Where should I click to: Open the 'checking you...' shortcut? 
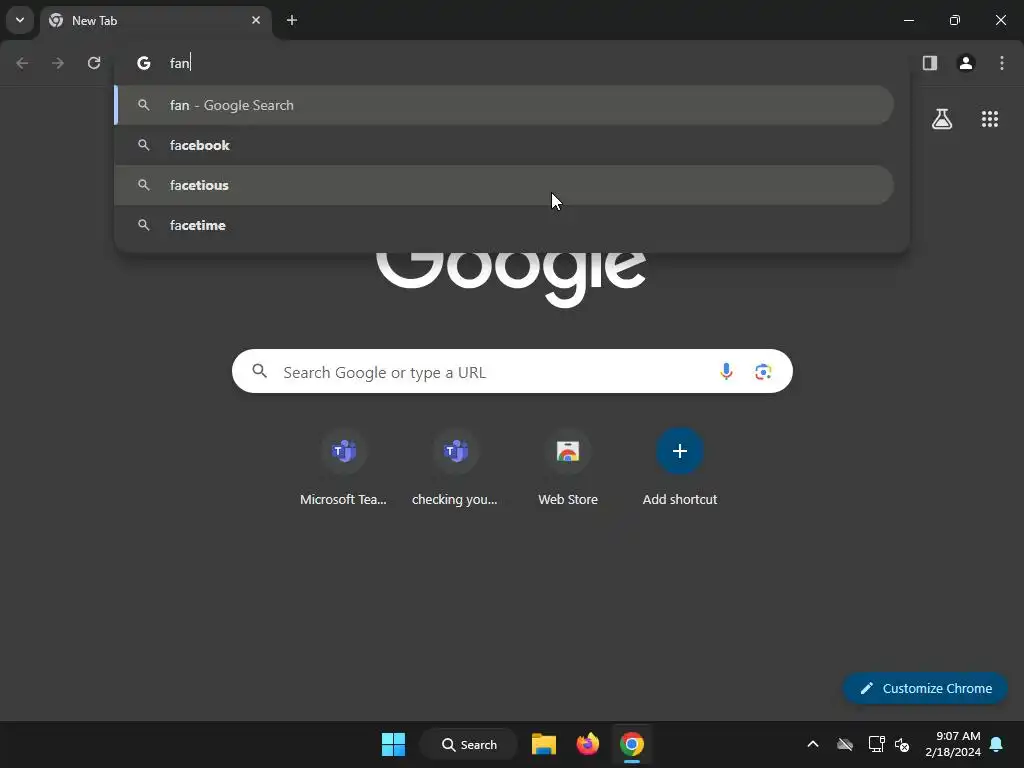pos(455,469)
